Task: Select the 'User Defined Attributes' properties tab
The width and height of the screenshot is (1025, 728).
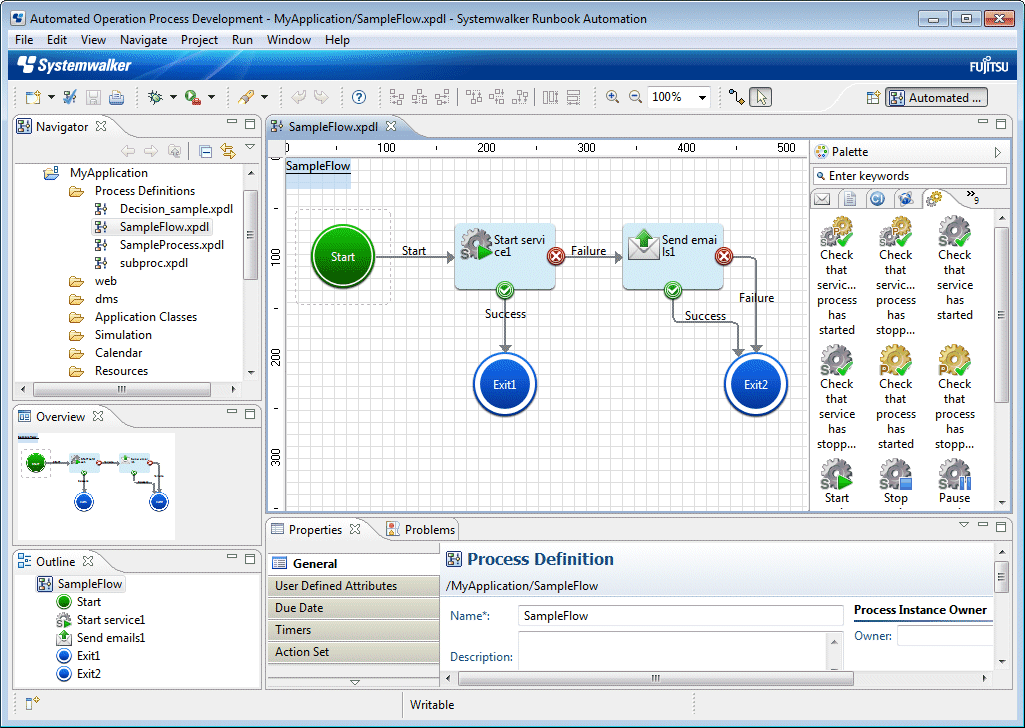Action: (x=353, y=586)
